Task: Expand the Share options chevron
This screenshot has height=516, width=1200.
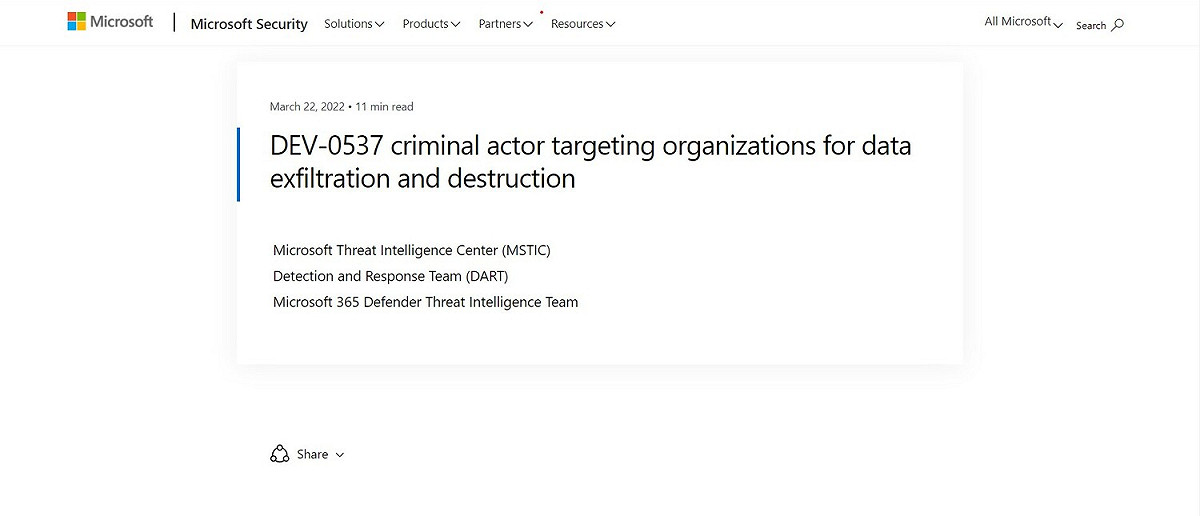Action: coord(340,455)
